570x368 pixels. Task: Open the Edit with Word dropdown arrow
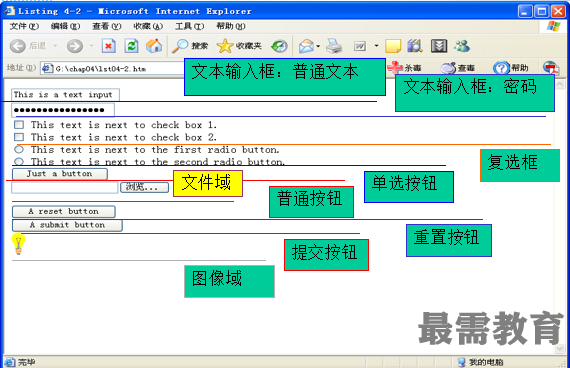[x=376, y=46]
